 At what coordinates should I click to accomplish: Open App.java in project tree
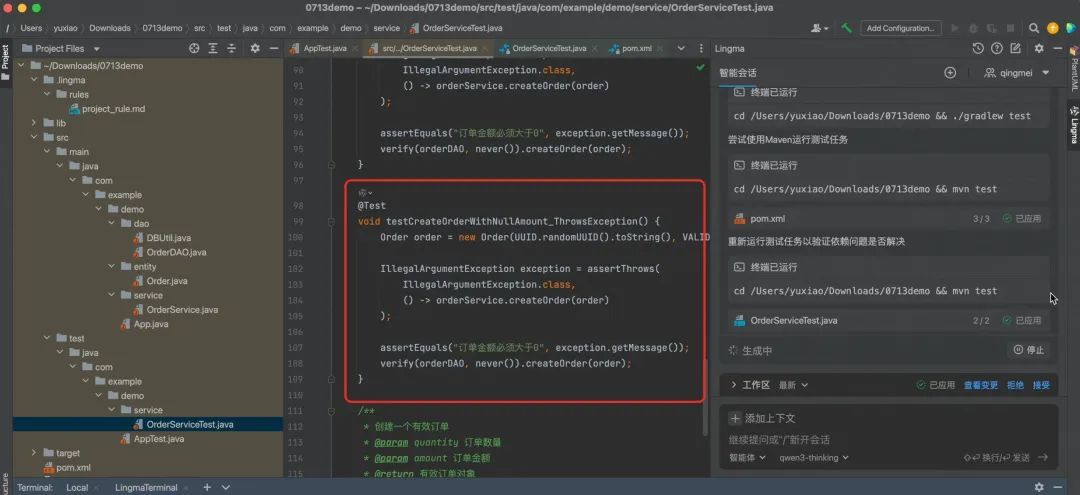pyautogui.click(x=151, y=324)
